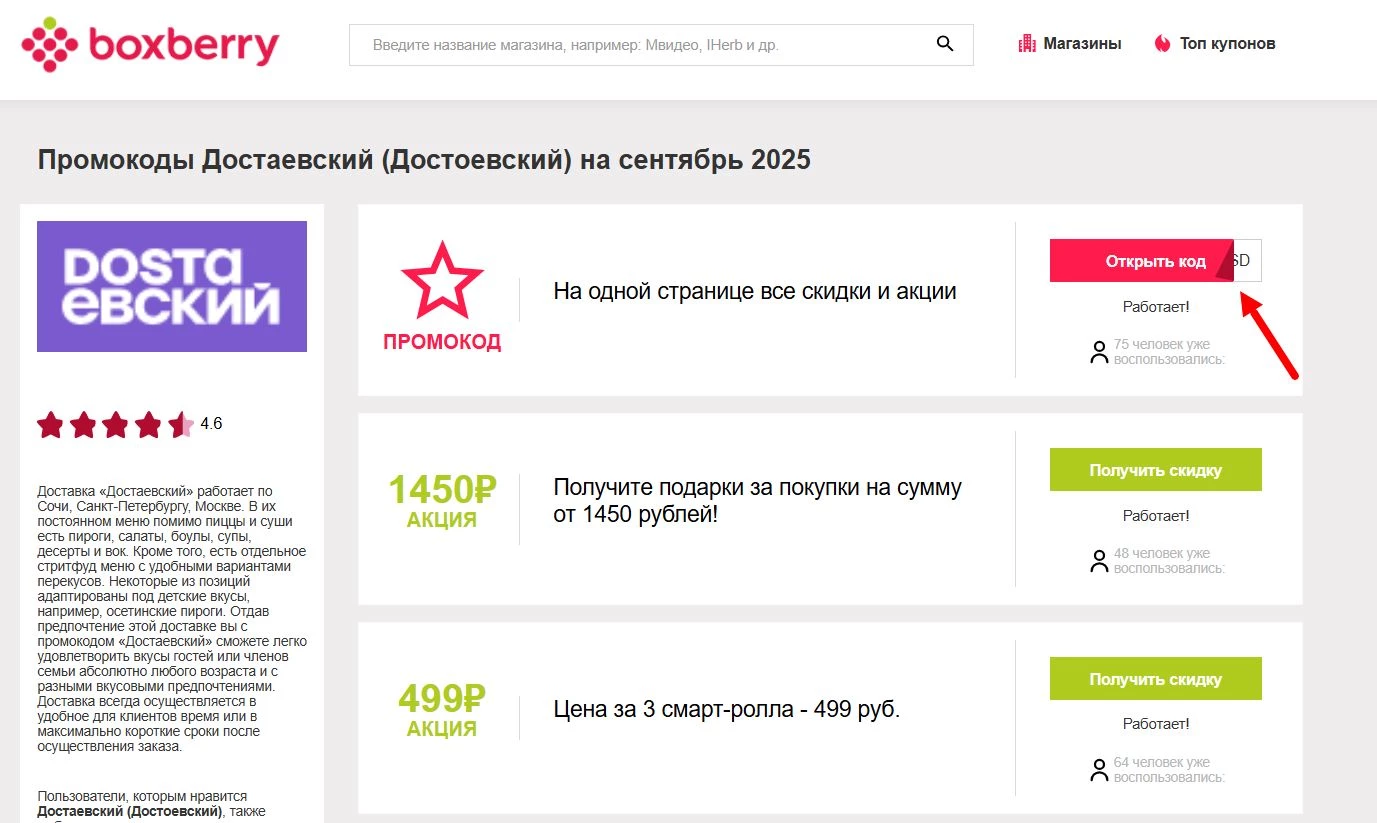Click the person icon showing 48 users
The width and height of the screenshot is (1377, 823).
[1098, 561]
